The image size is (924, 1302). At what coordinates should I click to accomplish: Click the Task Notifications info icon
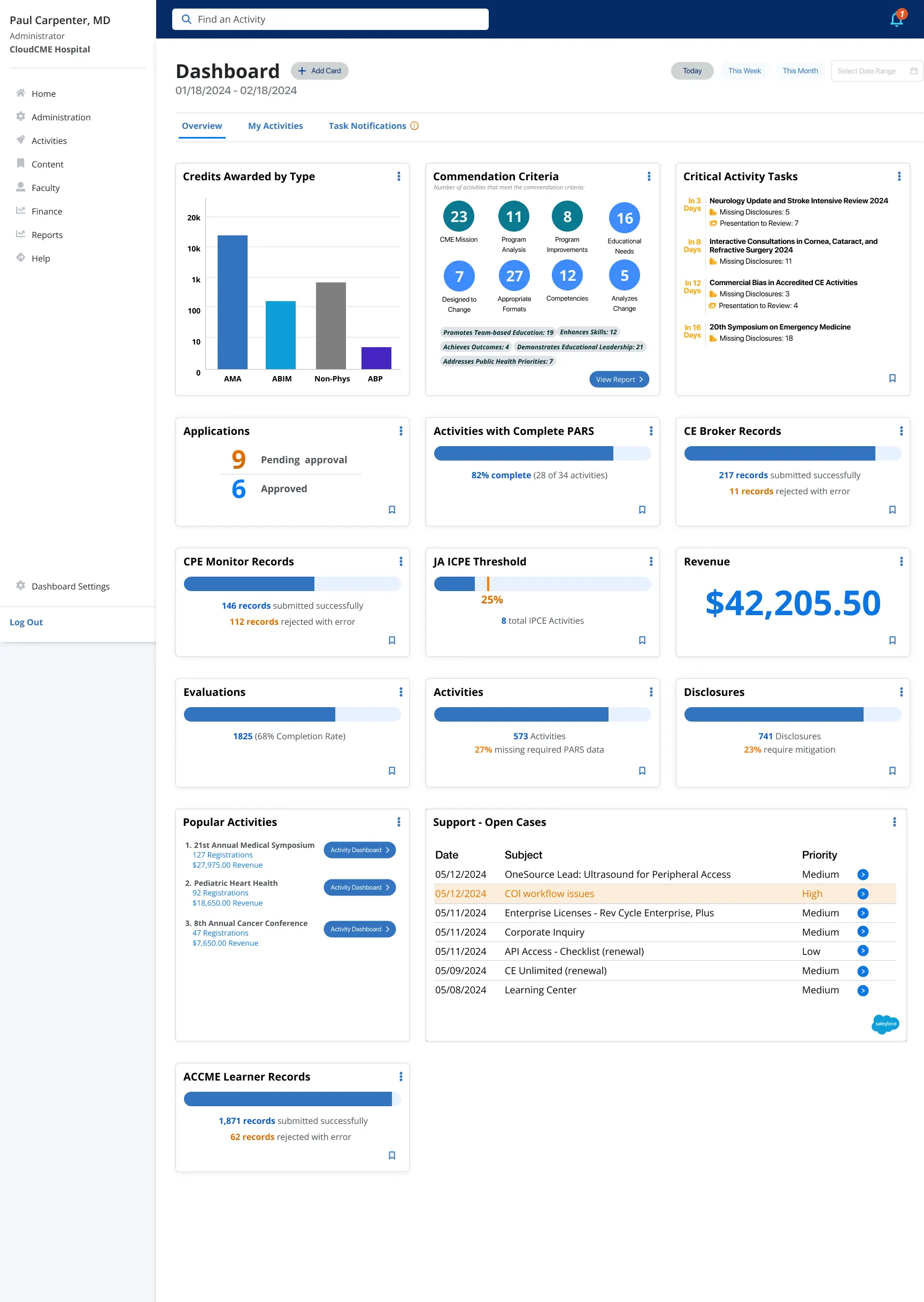point(415,126)
